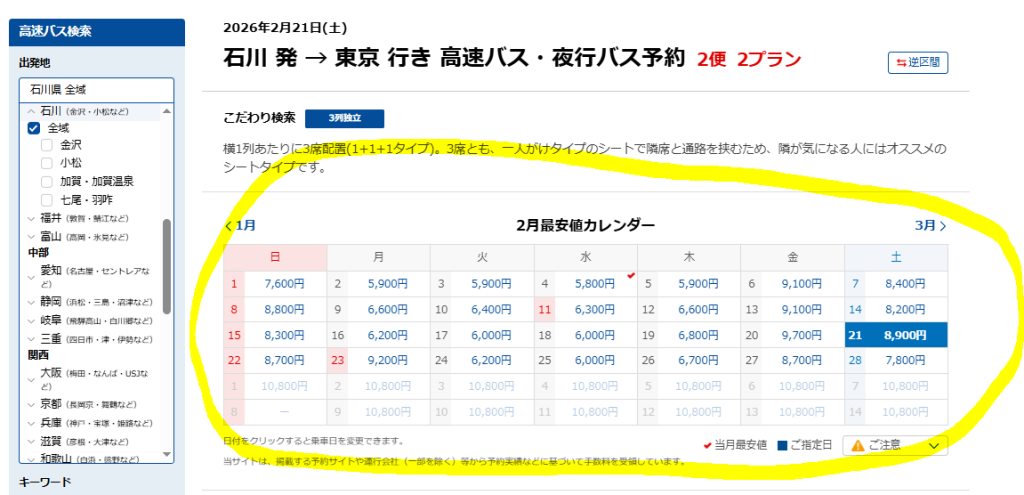Check the 金沢 departure checkbox
Screen dimensions: 1024x495
pos(47,145)
